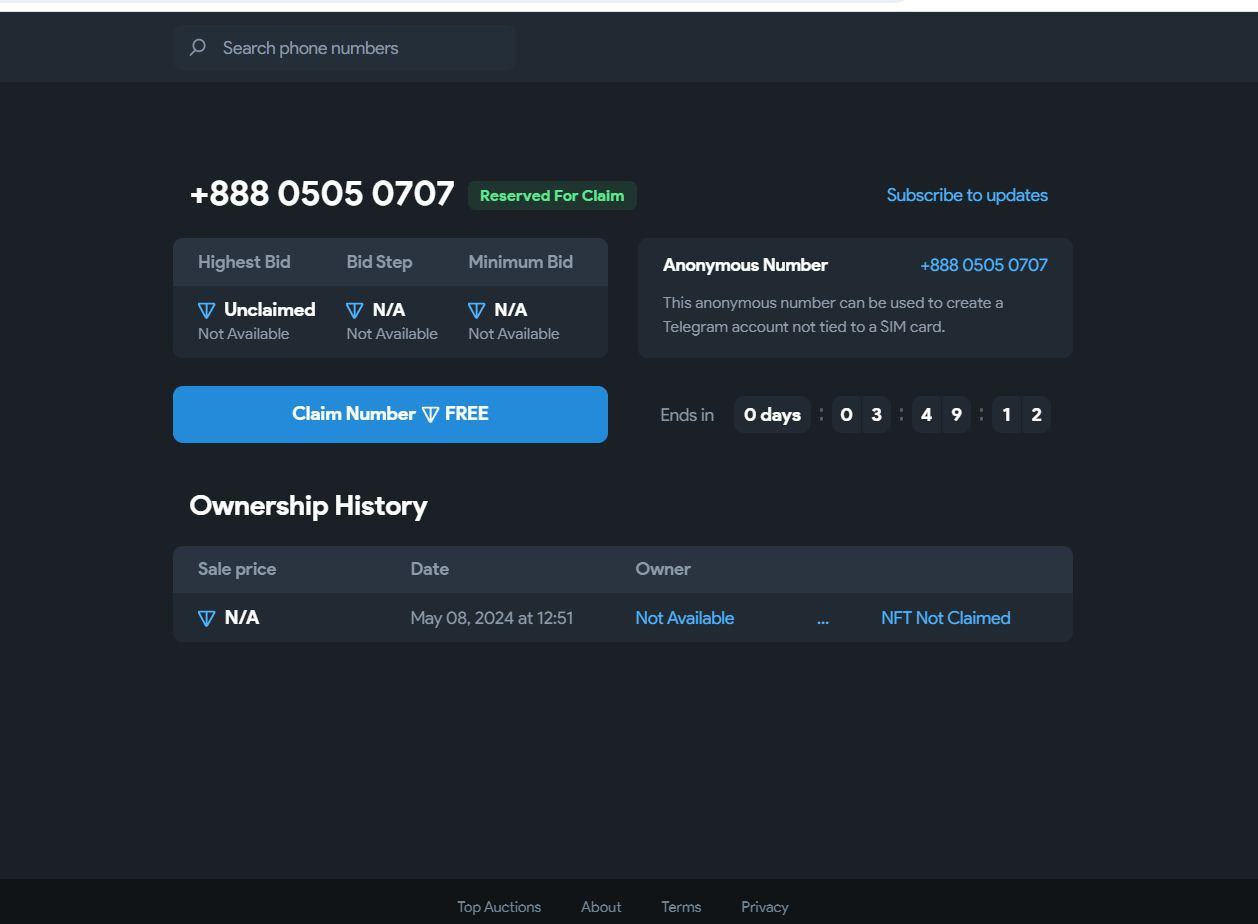Open the +888 0505 0707 blue link
This screenshot has width=1258, height=924.
pyautogui.click(x=984, y=265)
